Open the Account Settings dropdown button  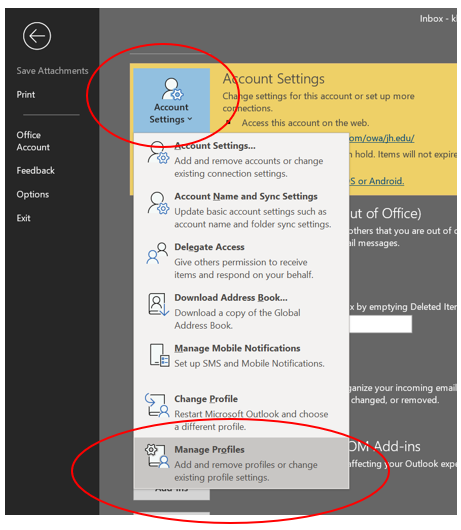pos(171,100)
